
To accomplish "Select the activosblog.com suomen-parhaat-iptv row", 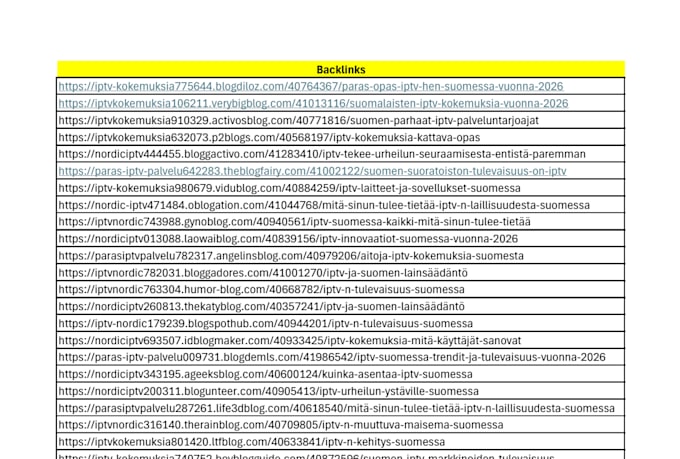I will coord(340,120).
